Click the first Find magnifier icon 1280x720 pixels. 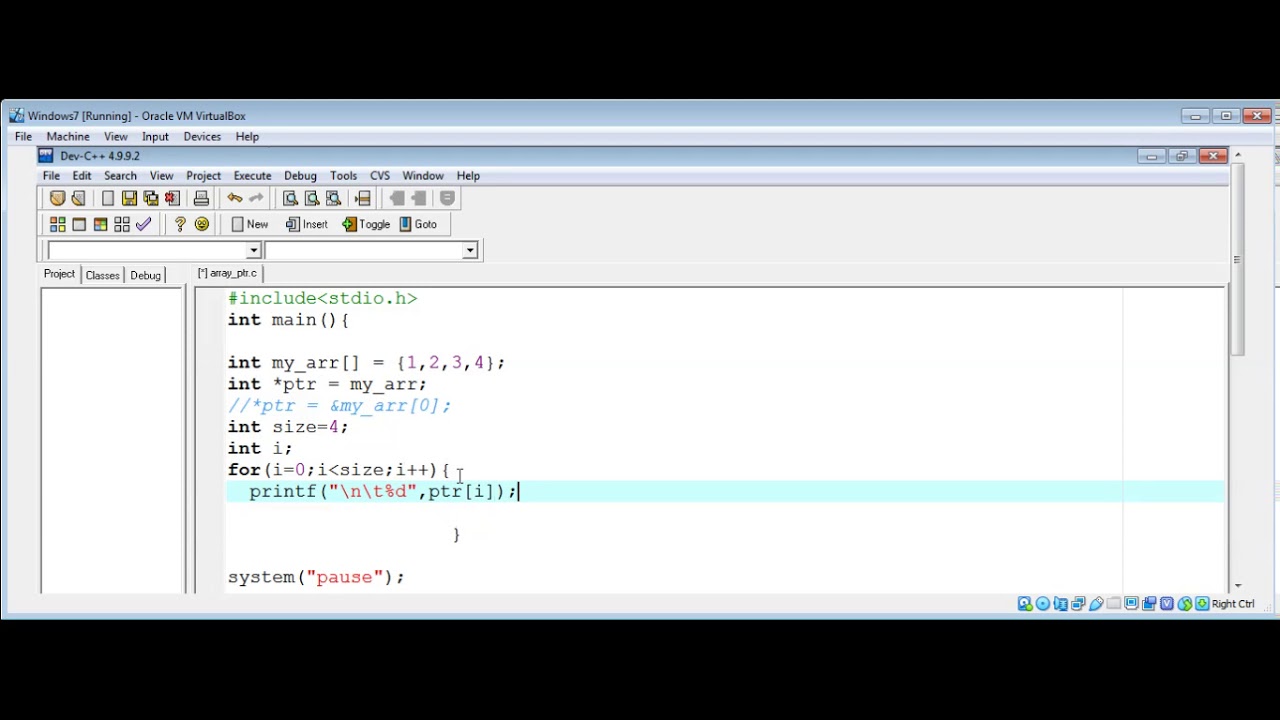(x=290, y=198)
